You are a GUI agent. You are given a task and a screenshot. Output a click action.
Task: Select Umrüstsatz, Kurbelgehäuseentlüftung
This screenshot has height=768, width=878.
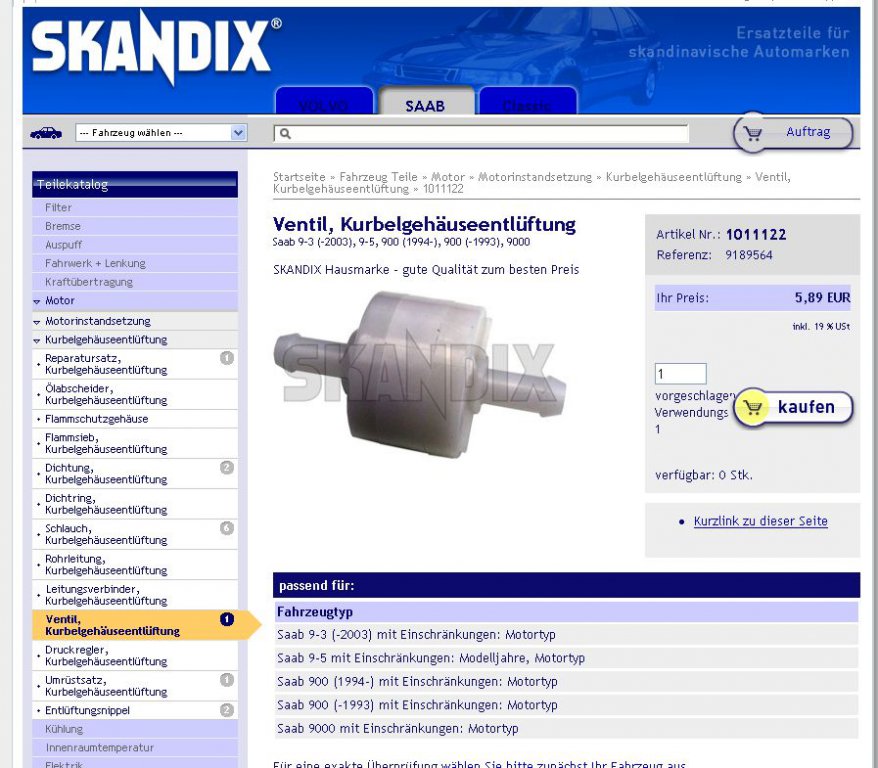(x=135, y=686)
